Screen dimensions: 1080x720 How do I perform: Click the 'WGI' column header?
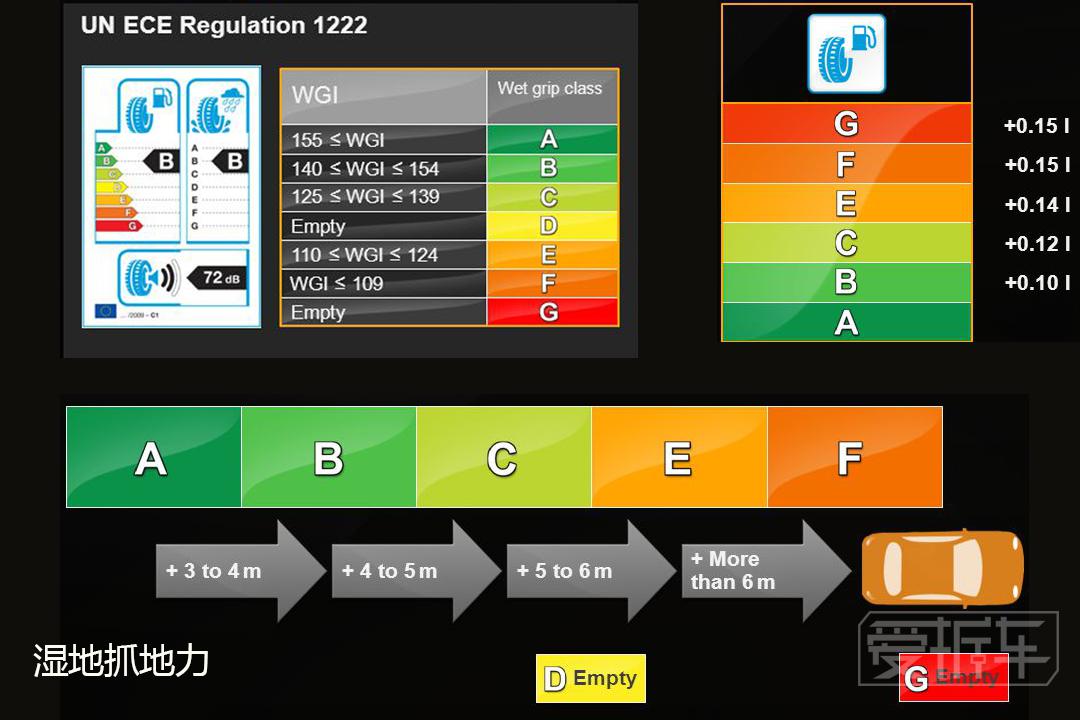[383, 96]
